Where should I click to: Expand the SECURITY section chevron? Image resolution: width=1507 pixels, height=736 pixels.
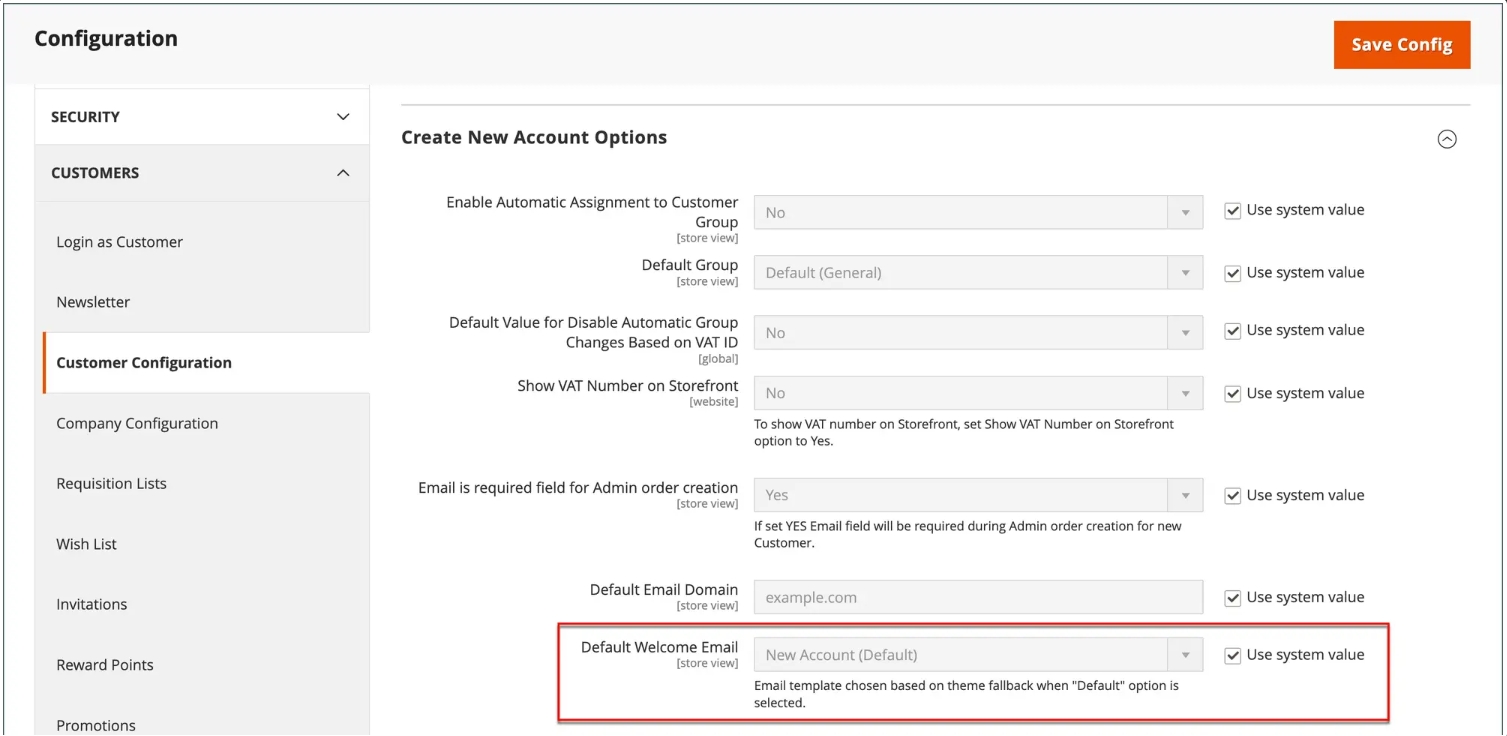(x=343, y=117)
